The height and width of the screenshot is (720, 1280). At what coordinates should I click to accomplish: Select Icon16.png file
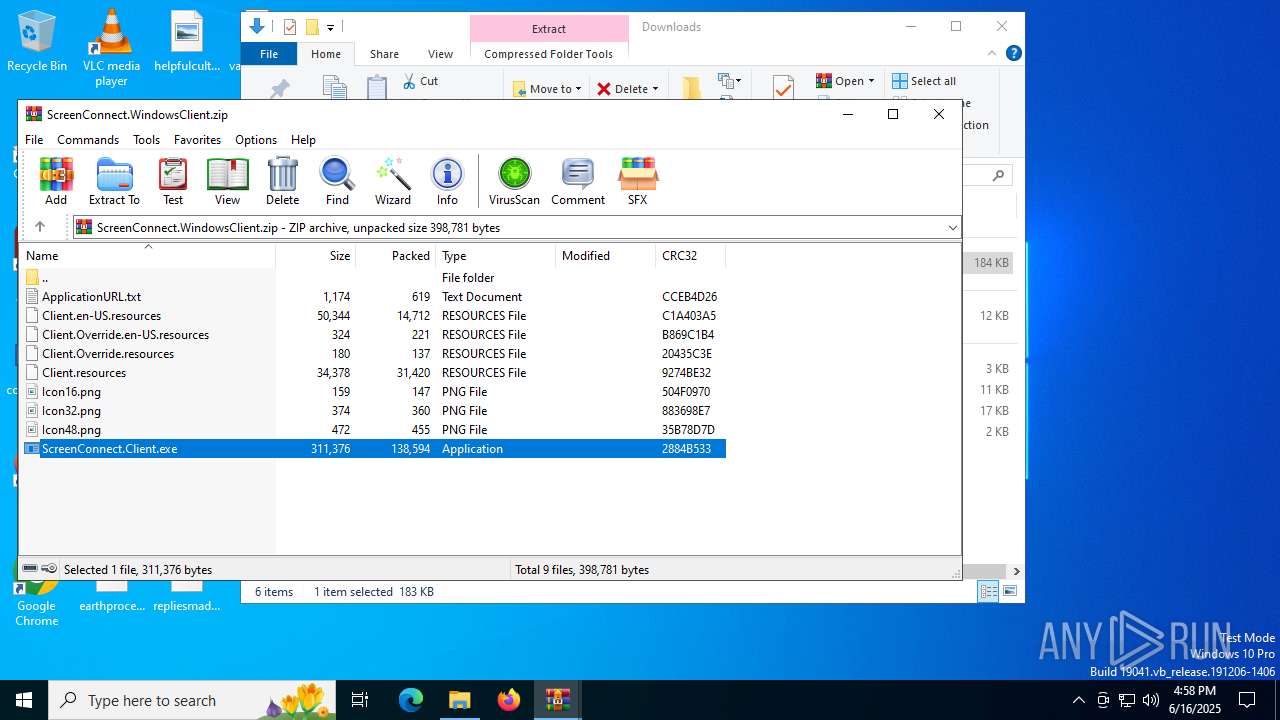374,392
